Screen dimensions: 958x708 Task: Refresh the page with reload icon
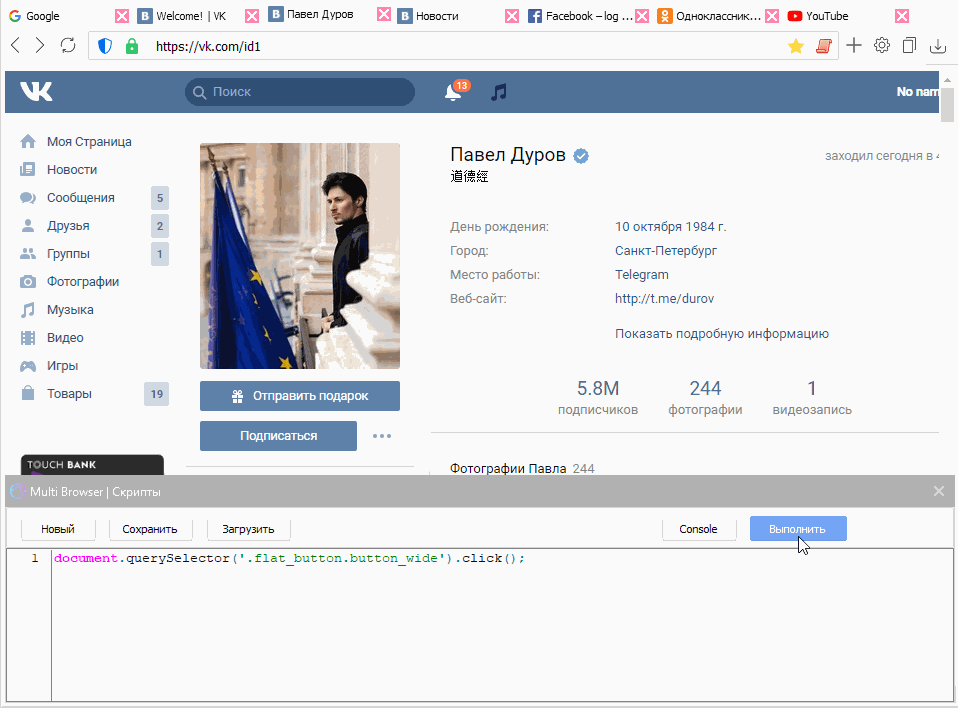(67, 45)
